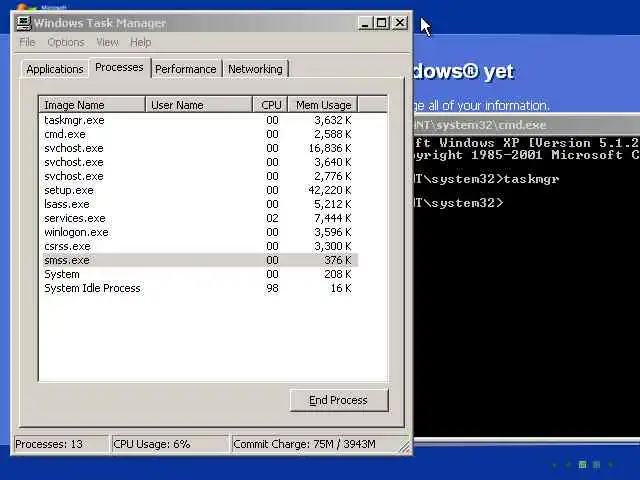Click the cmd.exe window title bar
The image size is (640, 480).
tap(527, 125)
